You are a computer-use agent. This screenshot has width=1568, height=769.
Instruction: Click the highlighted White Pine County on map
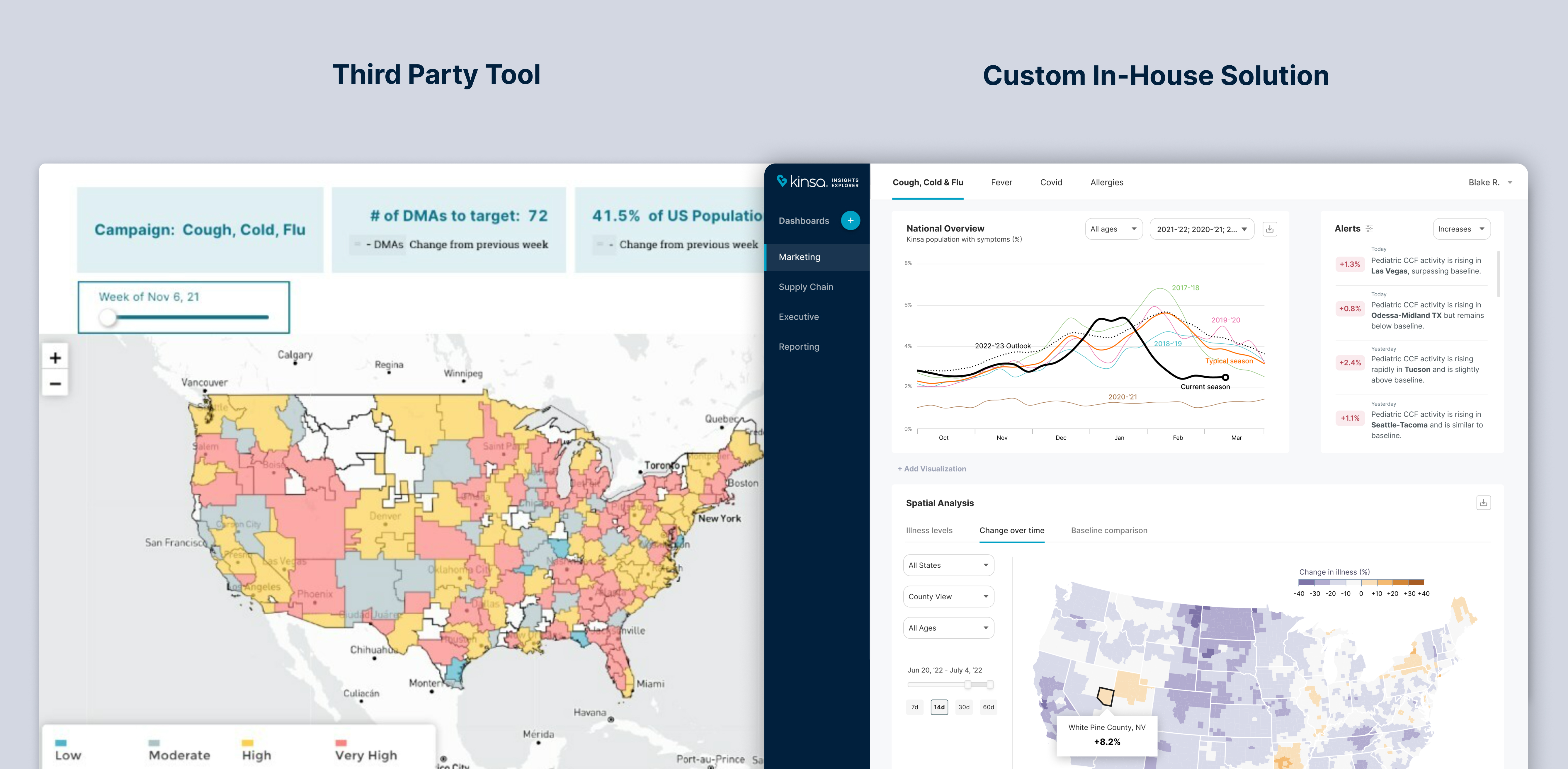pyautogui.click(x=1106, y=696)
